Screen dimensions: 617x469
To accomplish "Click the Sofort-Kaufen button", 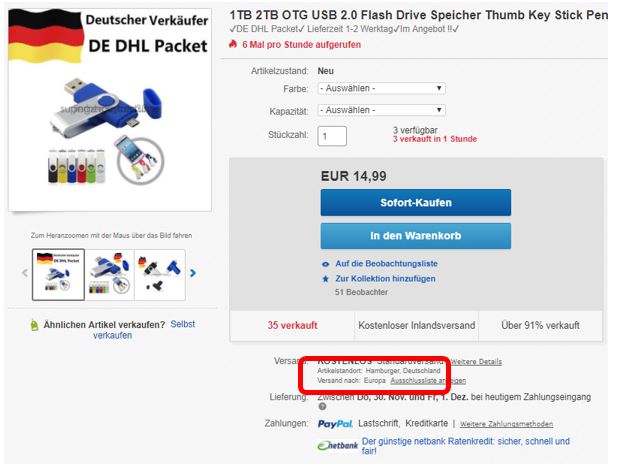I will (x=416, y=203).
